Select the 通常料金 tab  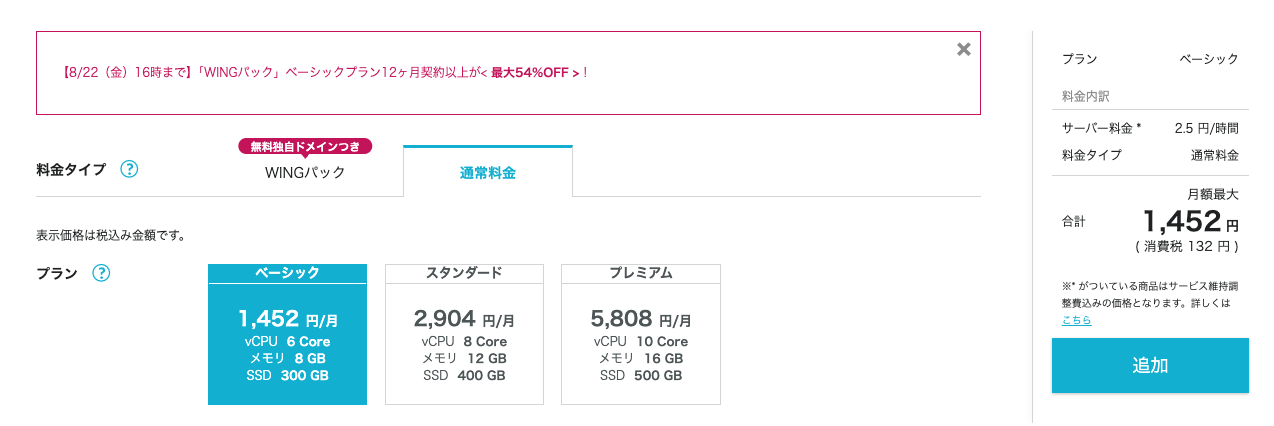(488, 172)
